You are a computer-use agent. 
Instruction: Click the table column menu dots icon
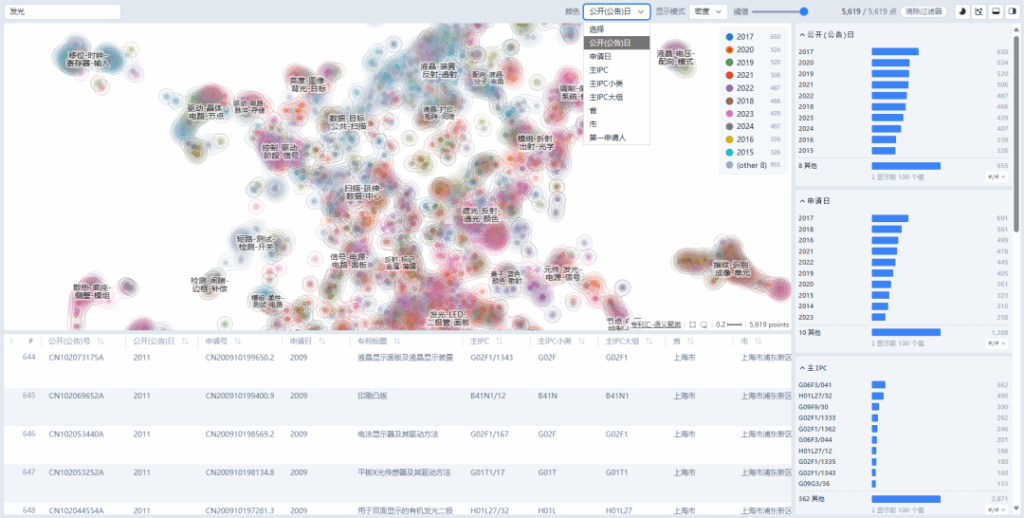click(12, 341)
